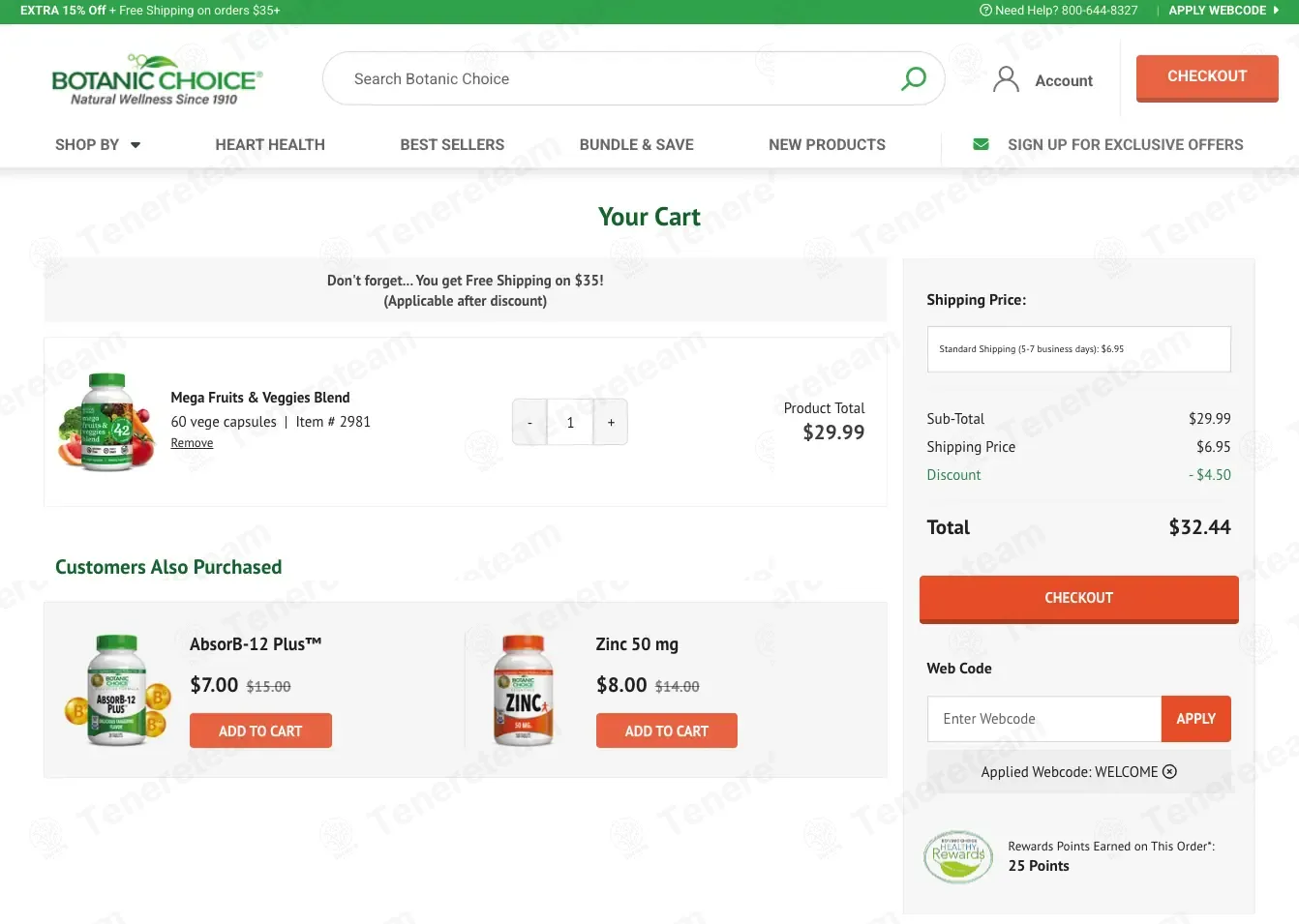Click the cart summary Checkout button
This screenshot has height=924, width=1299.
1078,599
